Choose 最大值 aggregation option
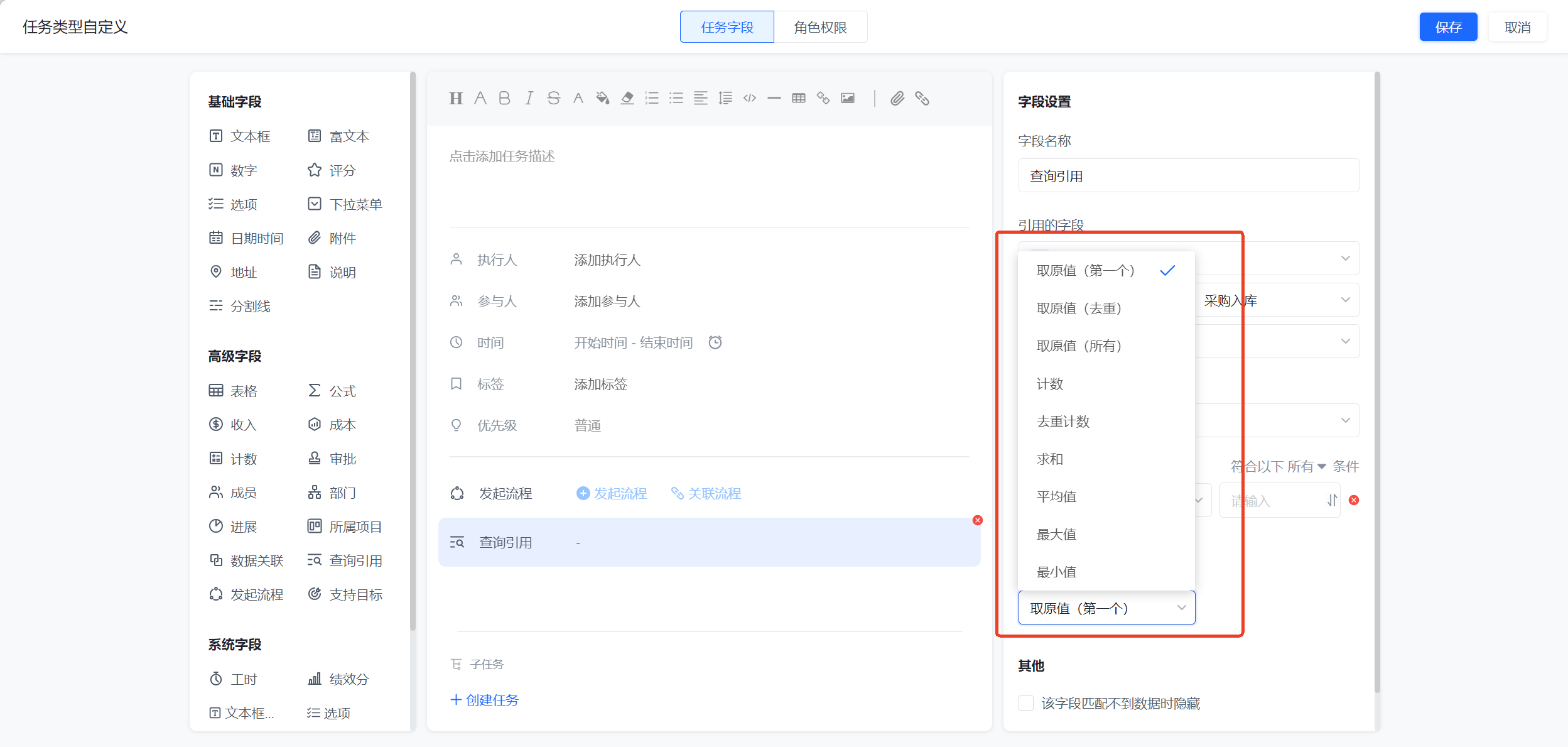 (x=1106, y=535)
